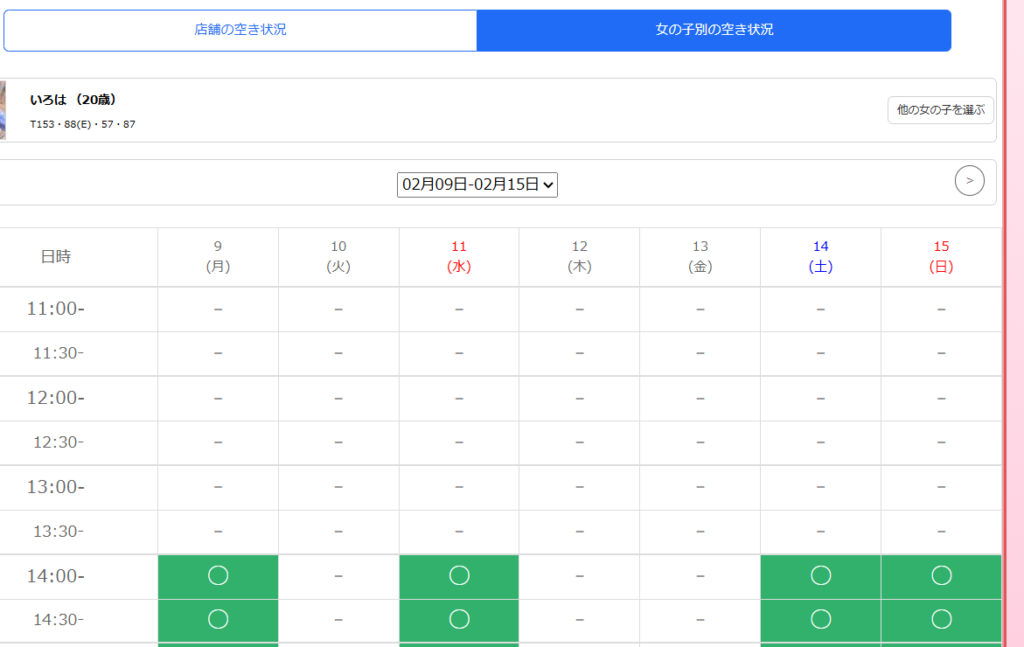The width and height of the screenshot is (1024, 647).
Task: Click the 14:00- time row label
Action: 56,576
